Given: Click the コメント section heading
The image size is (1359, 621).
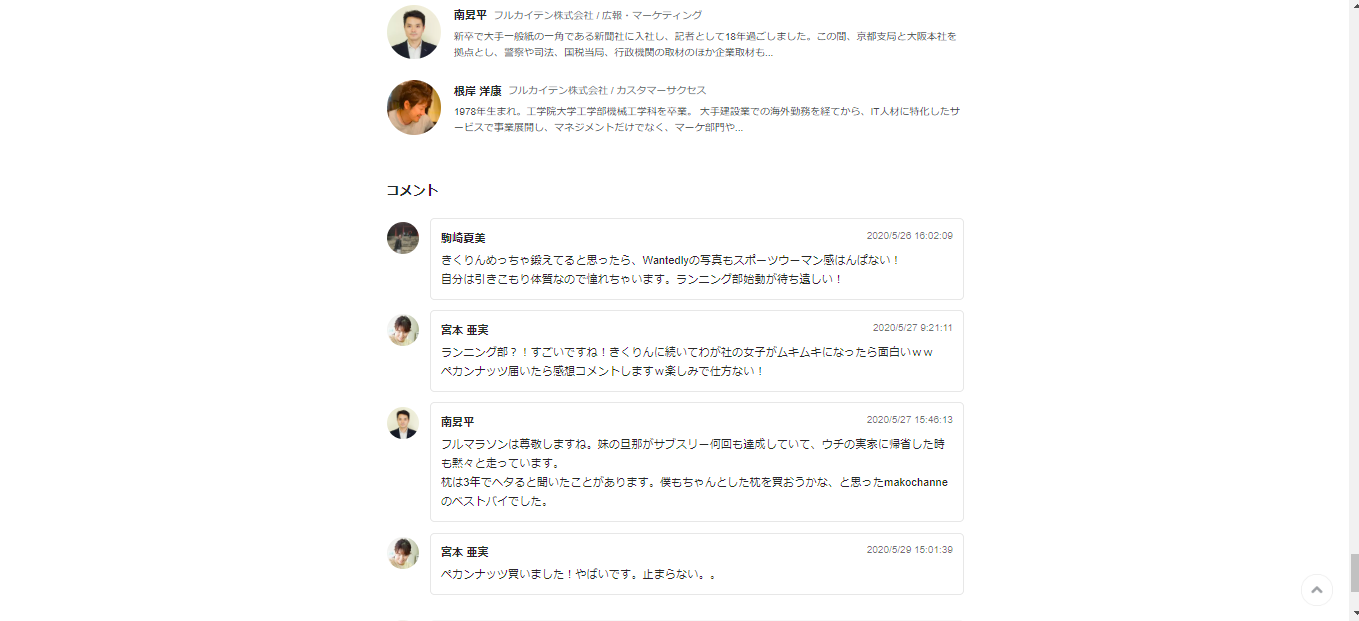Looking at the screenshot, I should click(412, 190).
